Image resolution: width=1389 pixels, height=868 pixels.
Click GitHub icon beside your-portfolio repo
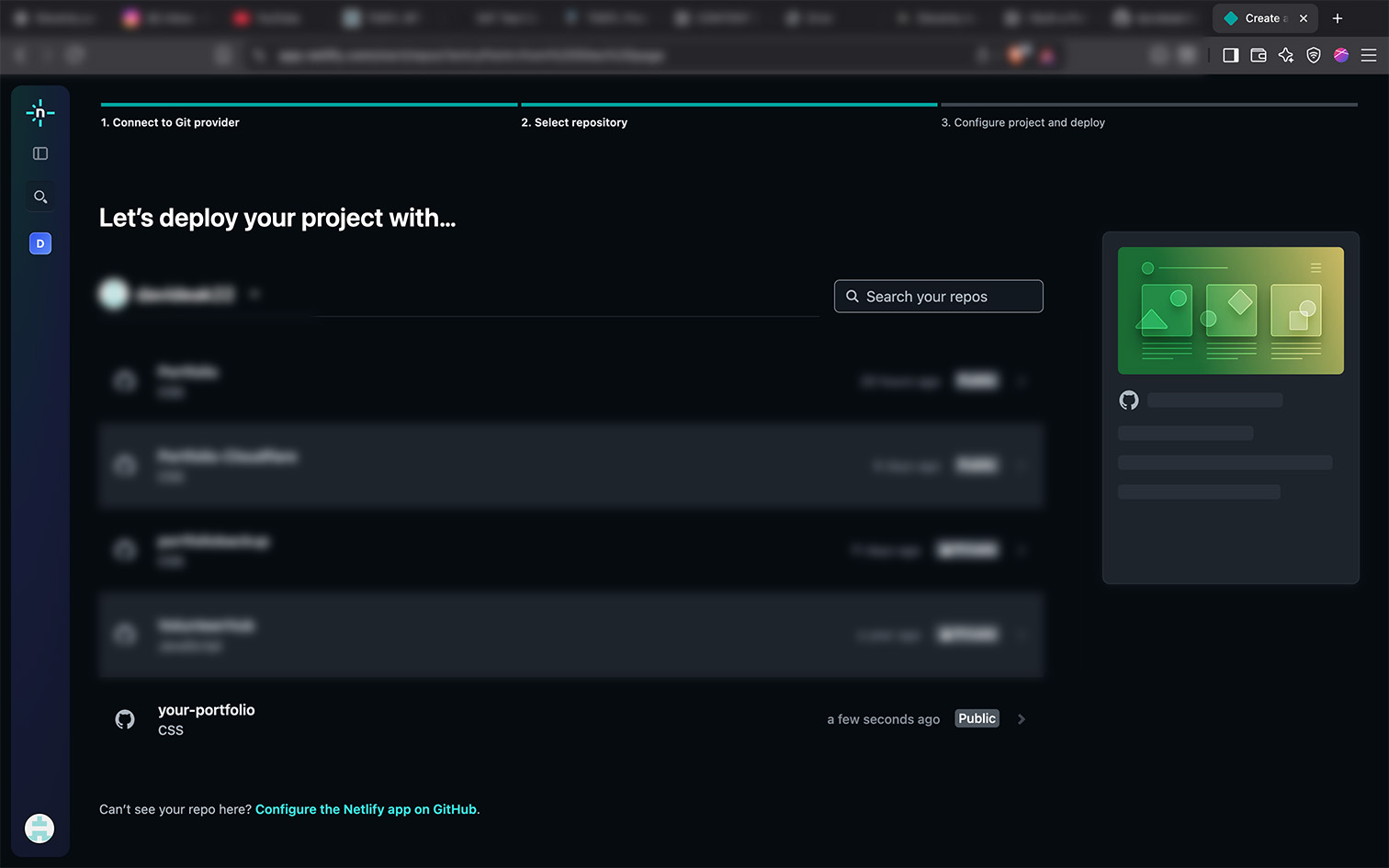point(125,719)
